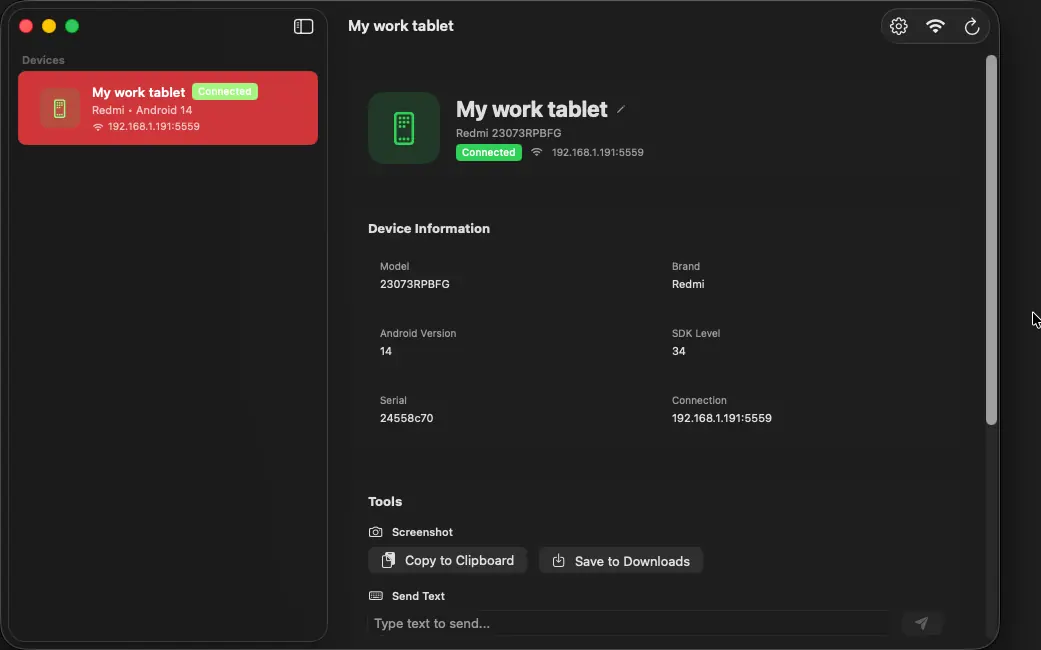Click 'Redmi • Android 14' in sidebar
The height and width of the screenshot is (650, 1041).
point(142,110)
